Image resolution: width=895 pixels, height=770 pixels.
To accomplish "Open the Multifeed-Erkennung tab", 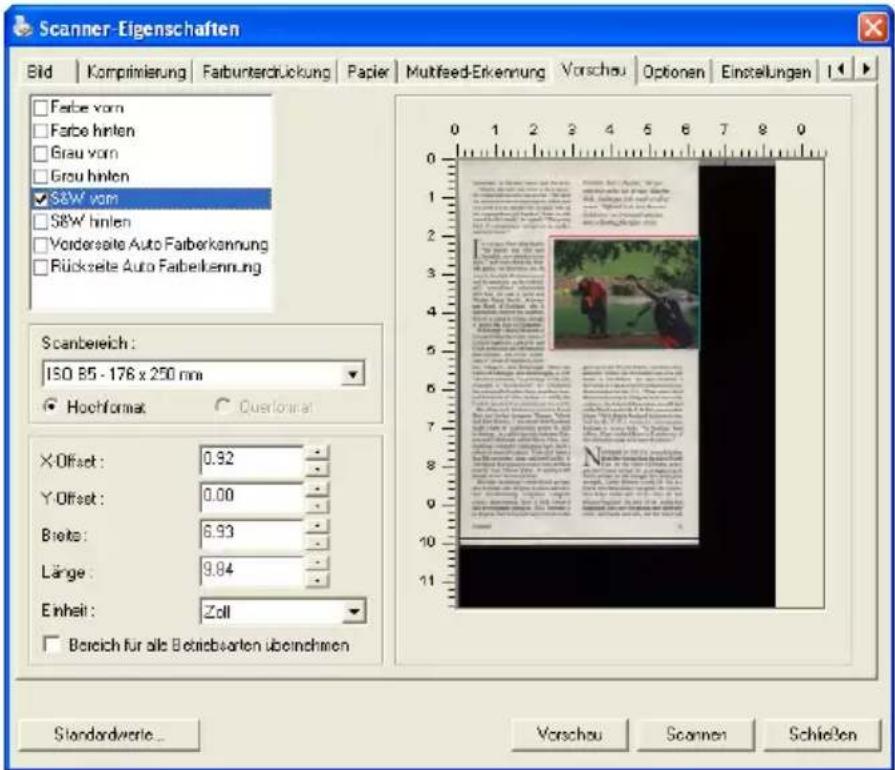I will (475, 72).
